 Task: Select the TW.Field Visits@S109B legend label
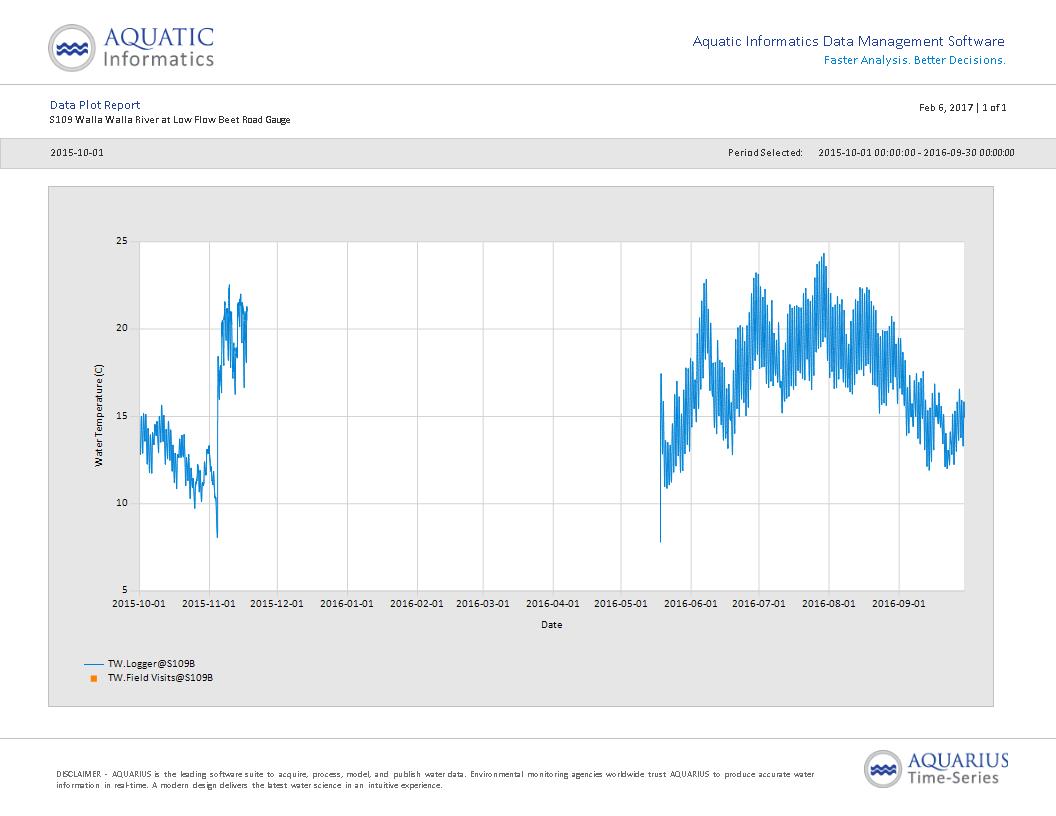[160, 678]
